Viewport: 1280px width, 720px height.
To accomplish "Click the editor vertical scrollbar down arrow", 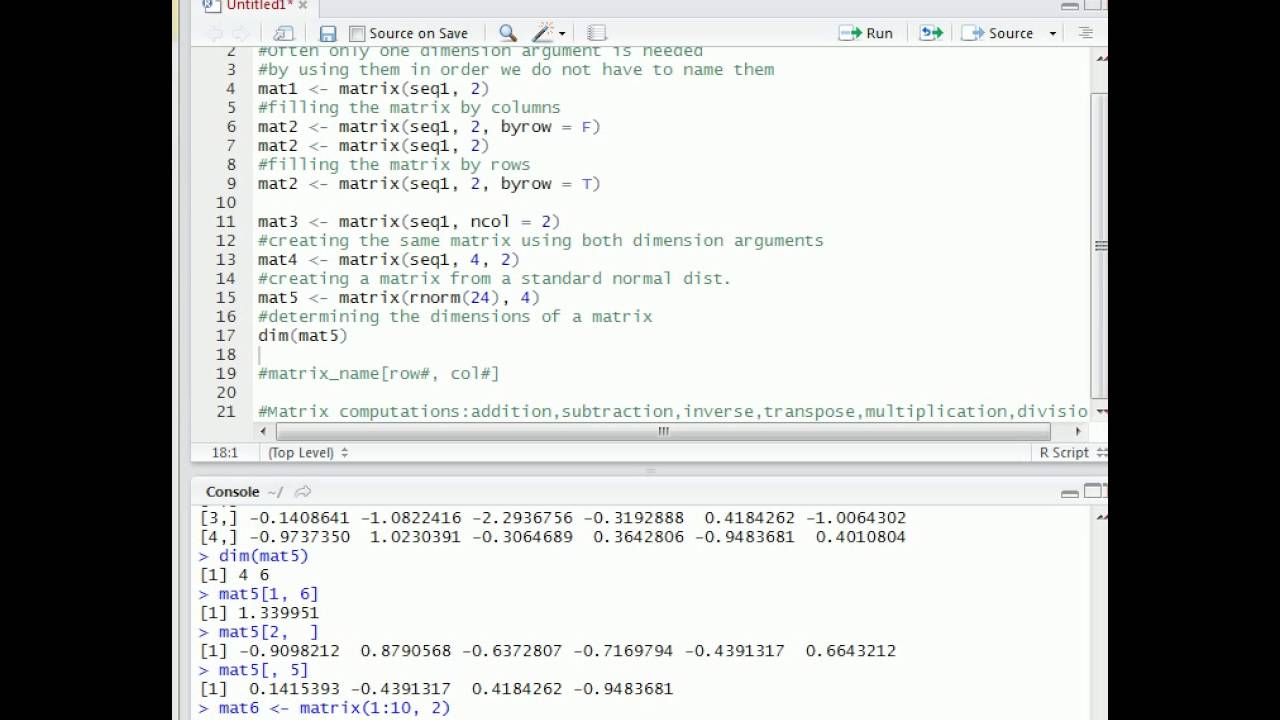I will click(x=1100, y=411).
